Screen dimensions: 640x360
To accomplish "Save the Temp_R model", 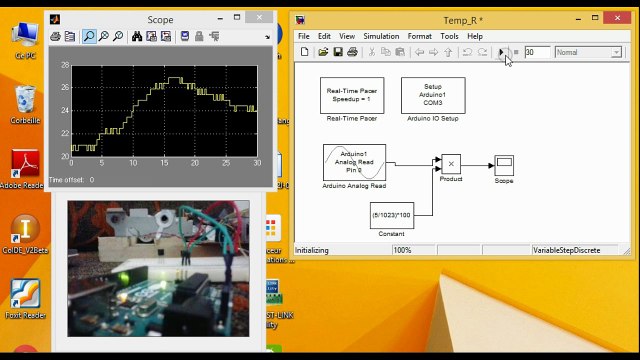I will pos(338,52).
